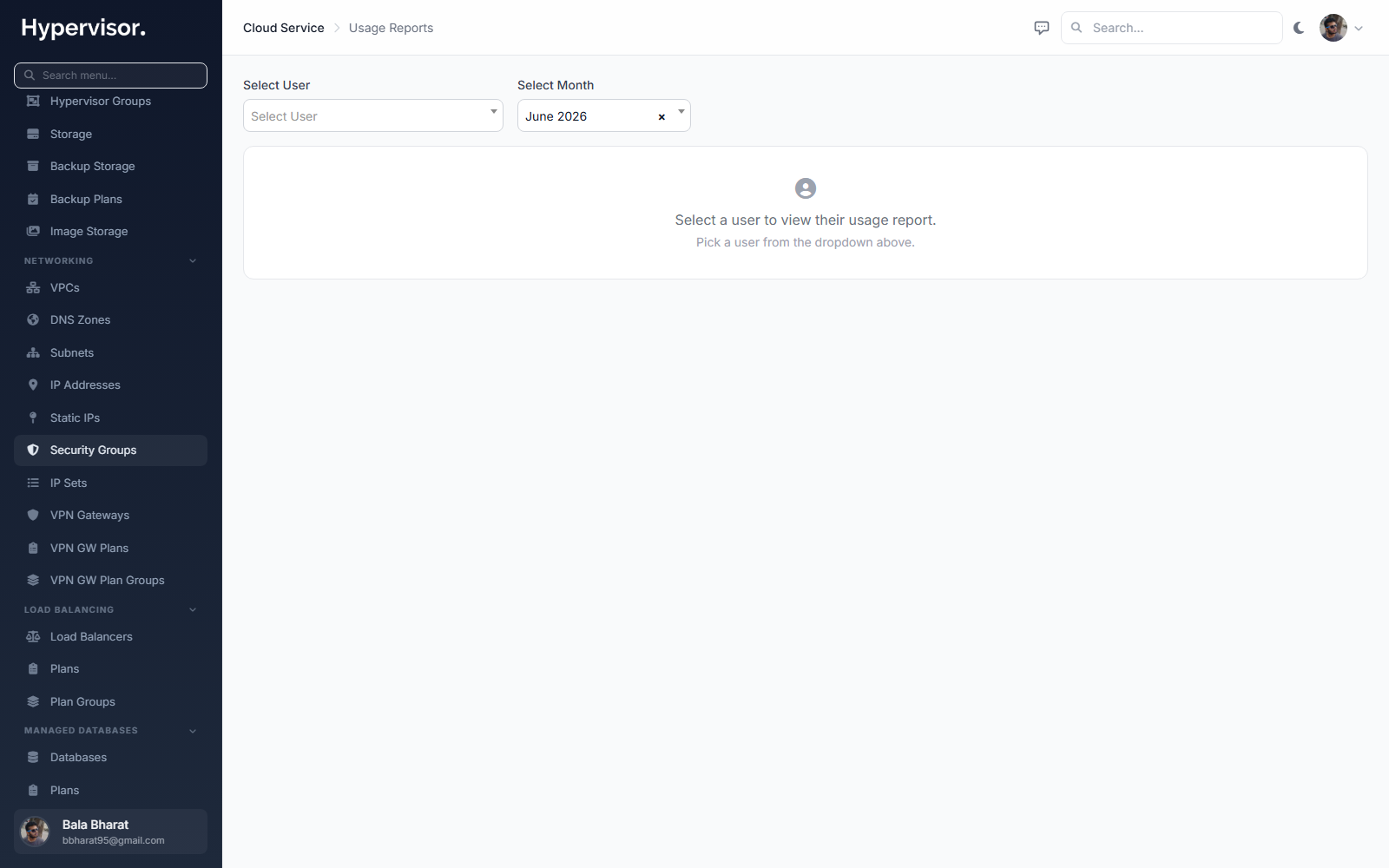Click the Storage disk icon in sidebar
The height and width of the screenshot is (868, 1389).
coord(33,134)
